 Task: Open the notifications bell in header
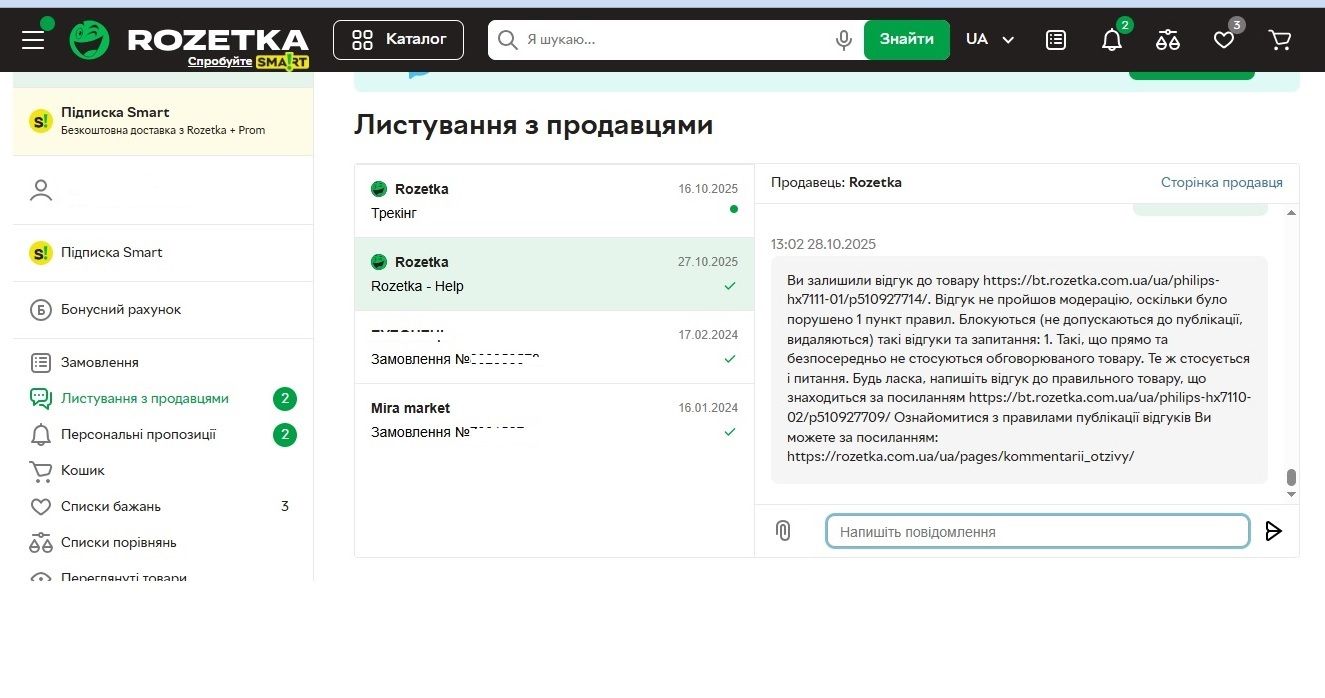pos(1111,40)
